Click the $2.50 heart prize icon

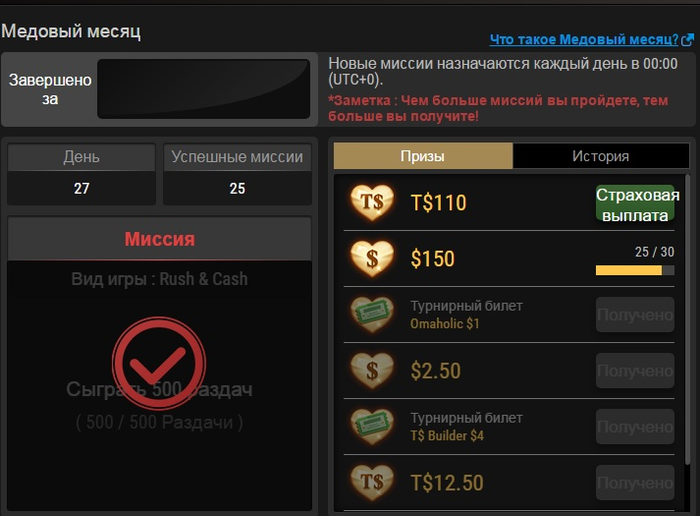[x=372, y=370]
